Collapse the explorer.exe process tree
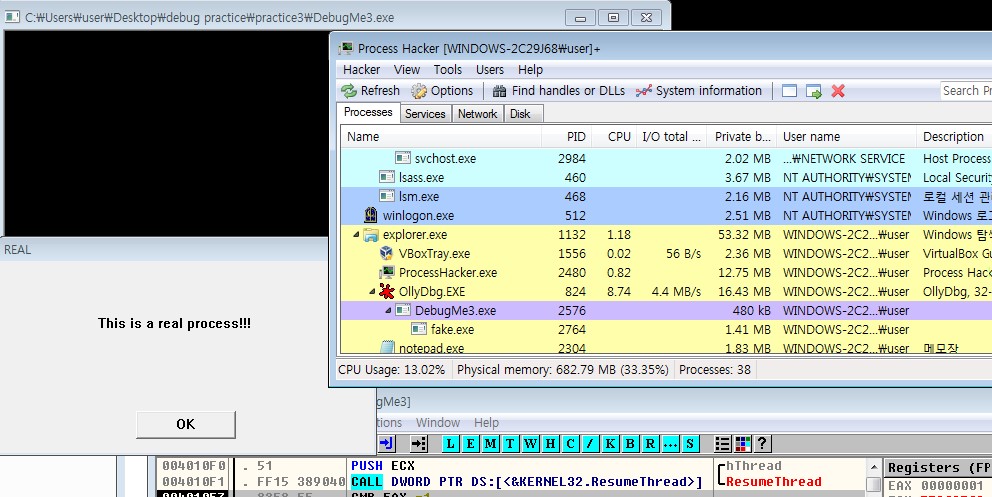This screenshot has height=497, width=992. point(356,235)
